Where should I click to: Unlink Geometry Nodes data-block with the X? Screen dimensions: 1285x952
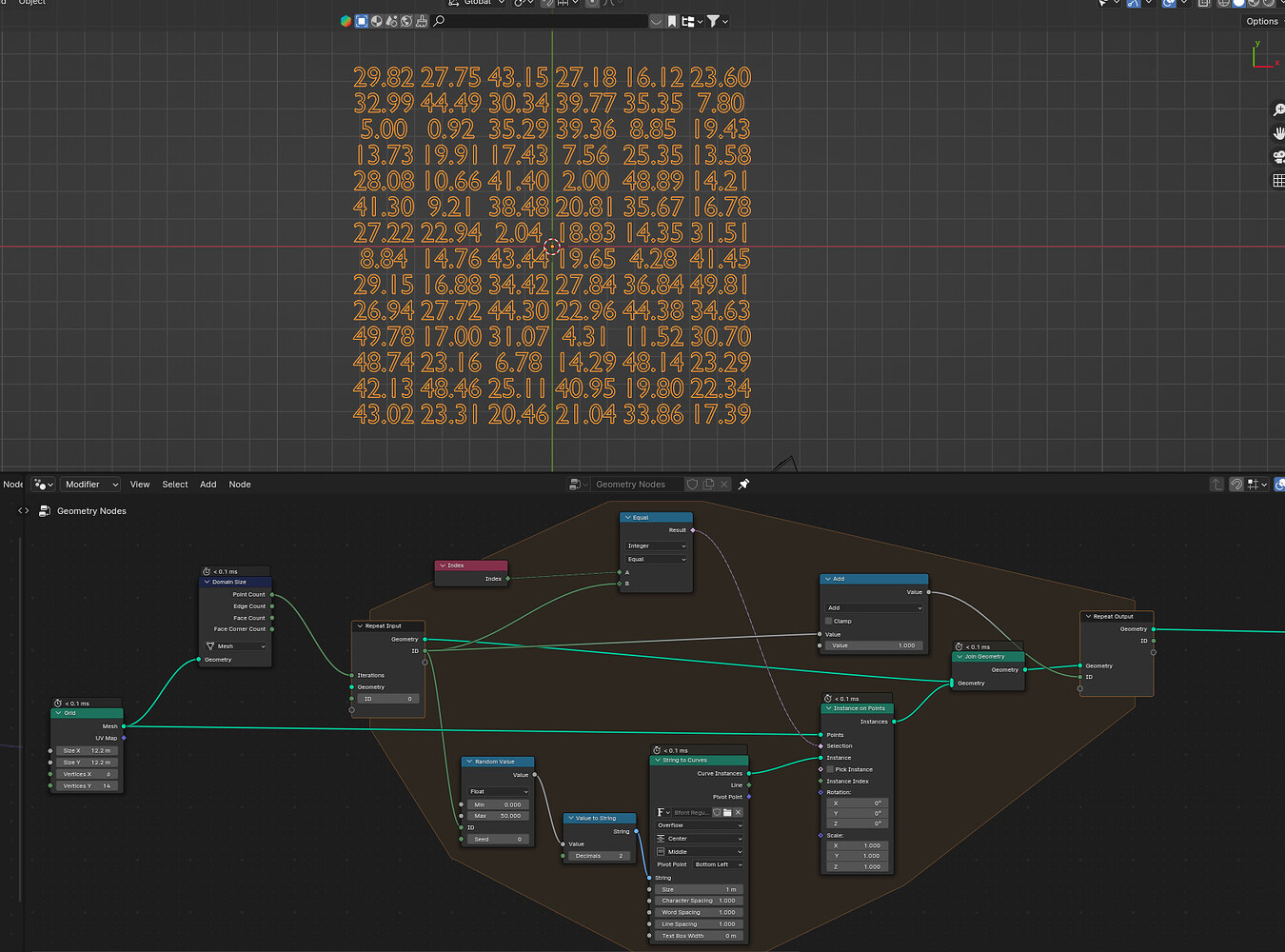coord(723,485)
